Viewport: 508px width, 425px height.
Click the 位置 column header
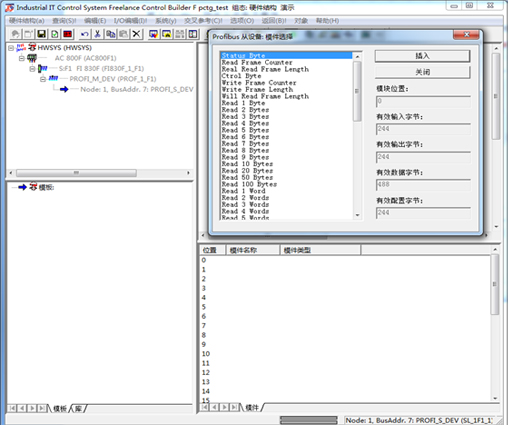[x=213, y=250]
